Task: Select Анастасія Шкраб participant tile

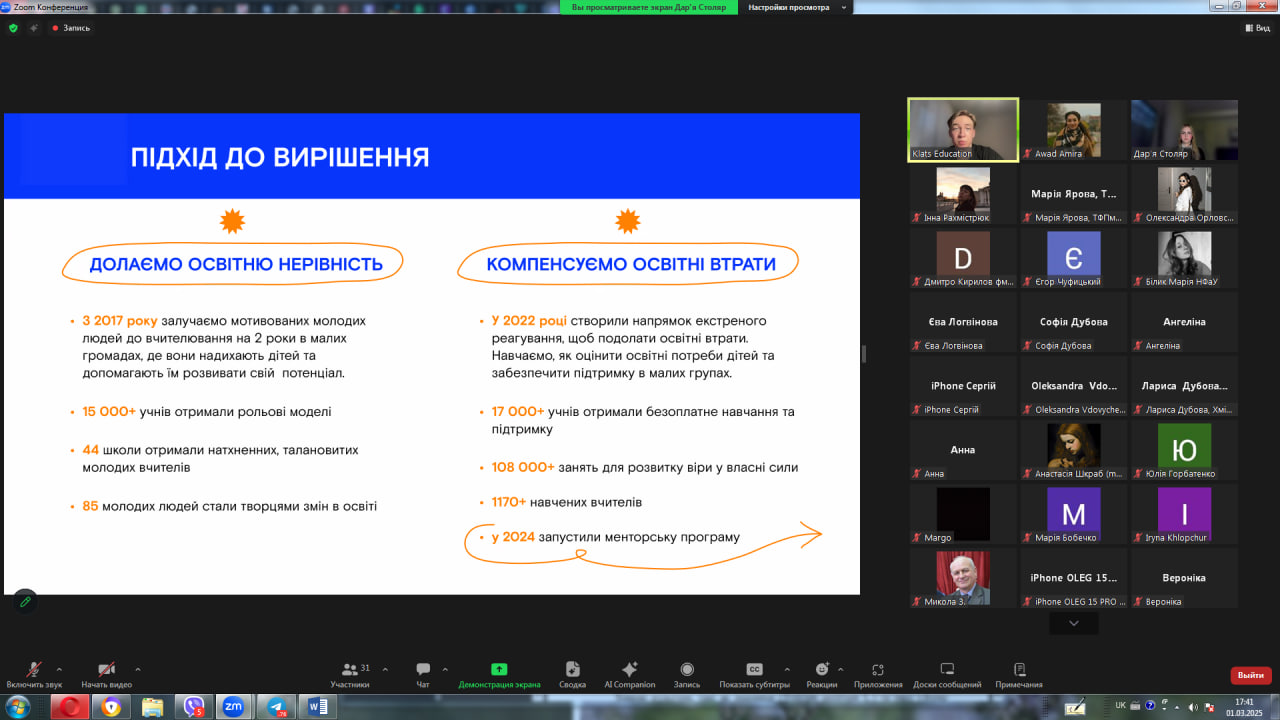Action: [1074, 450]
